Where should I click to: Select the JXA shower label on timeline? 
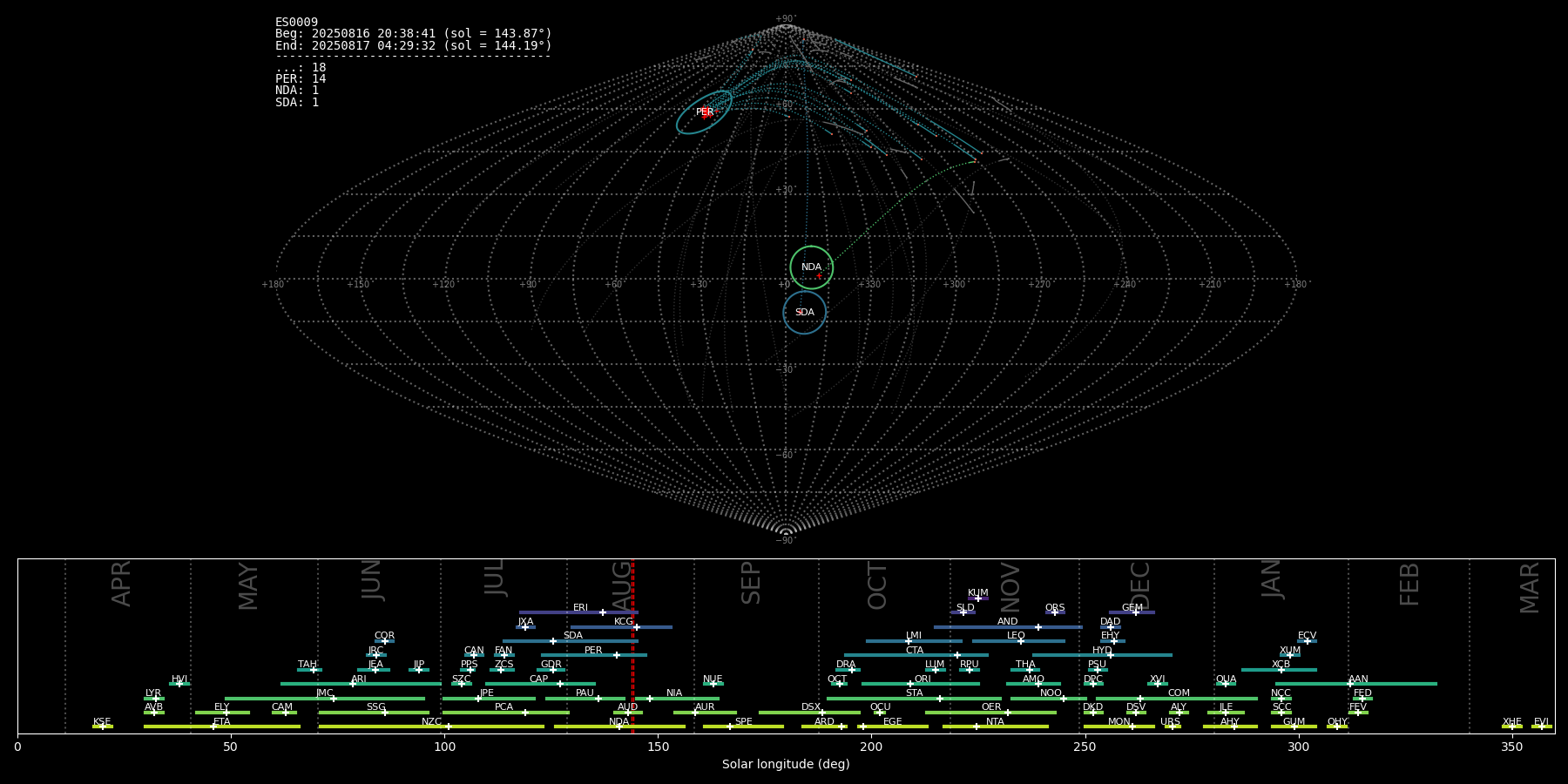pyautogui.click(x=525, y=622)
